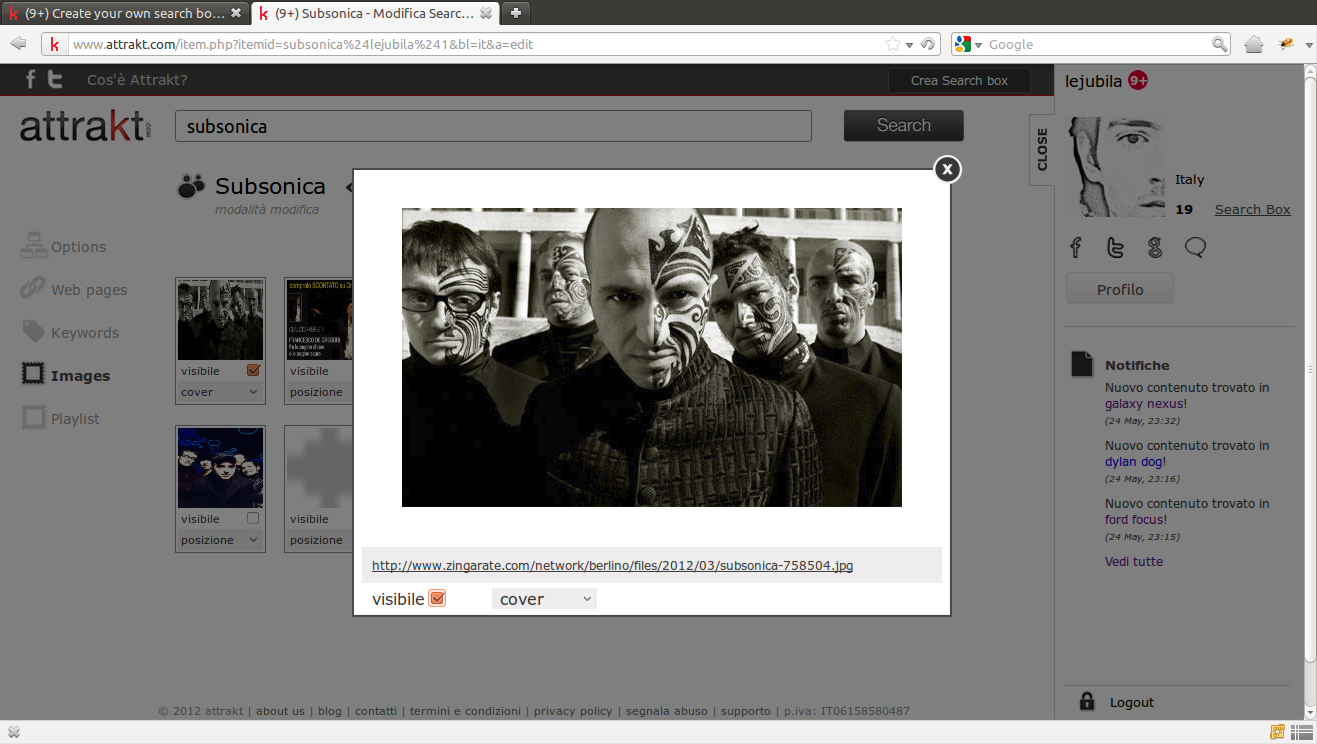Click the lejubila profile avatar

pos(1117,167)
